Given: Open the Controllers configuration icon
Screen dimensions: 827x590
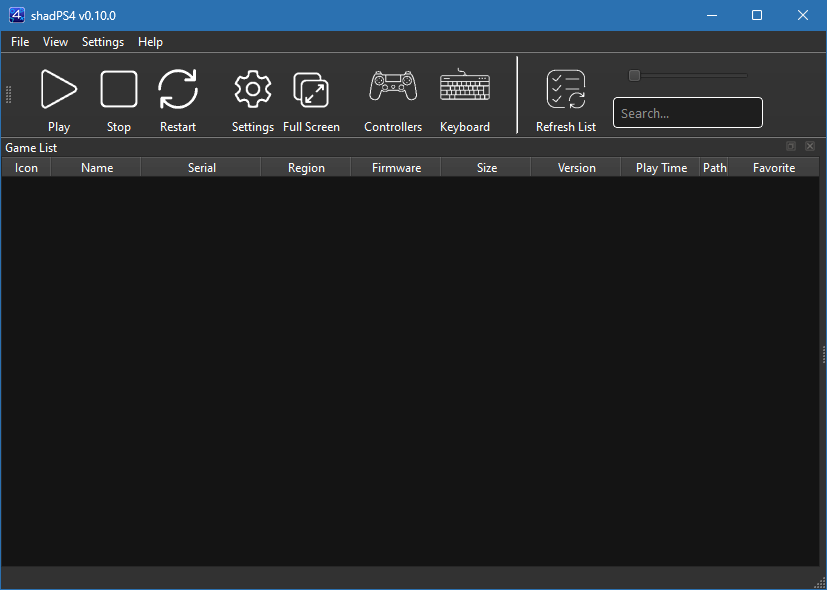Looking at the screenshot, I should (x=393, y=85).
